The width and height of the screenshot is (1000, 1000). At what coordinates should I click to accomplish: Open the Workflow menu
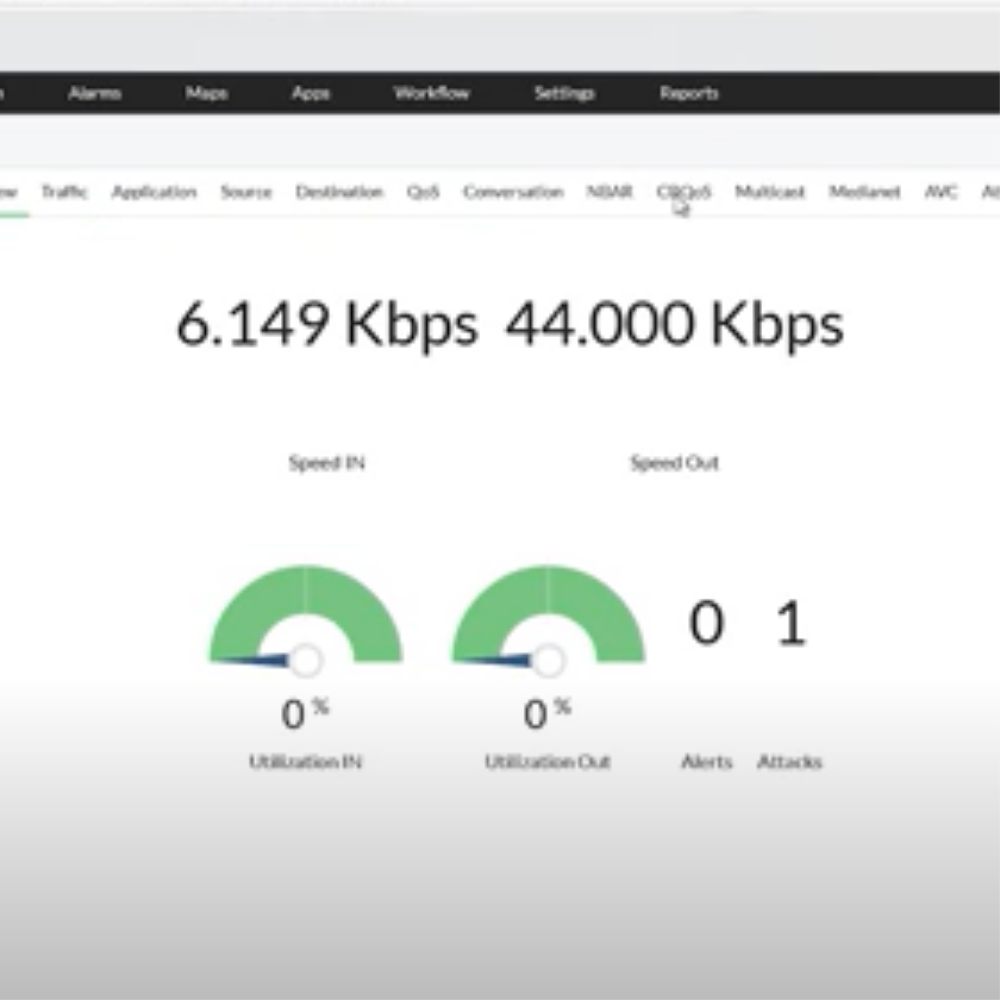[434, 93]
